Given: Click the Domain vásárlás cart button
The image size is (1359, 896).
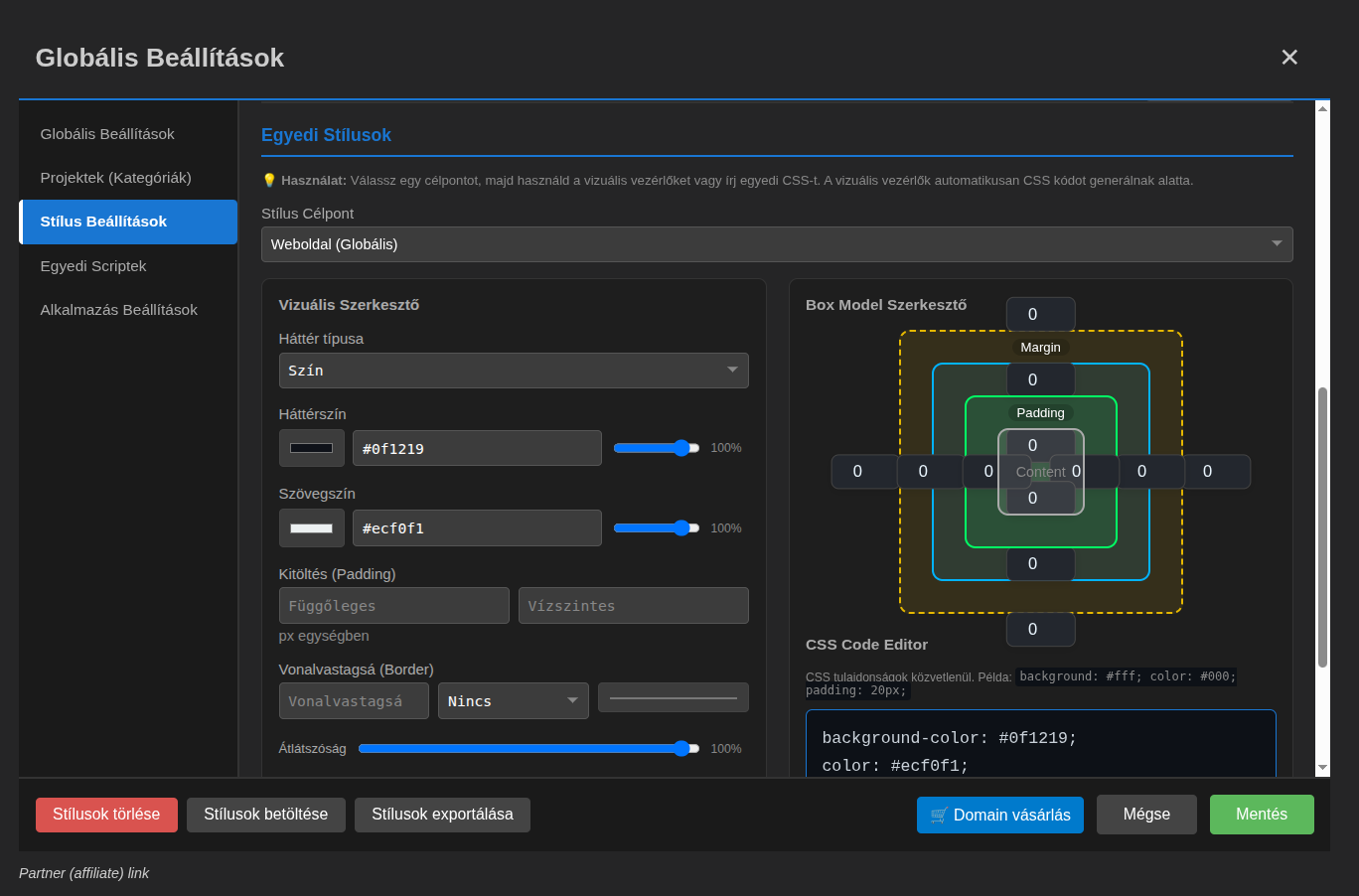Looking at the screenshot, I should pos(999,815).
